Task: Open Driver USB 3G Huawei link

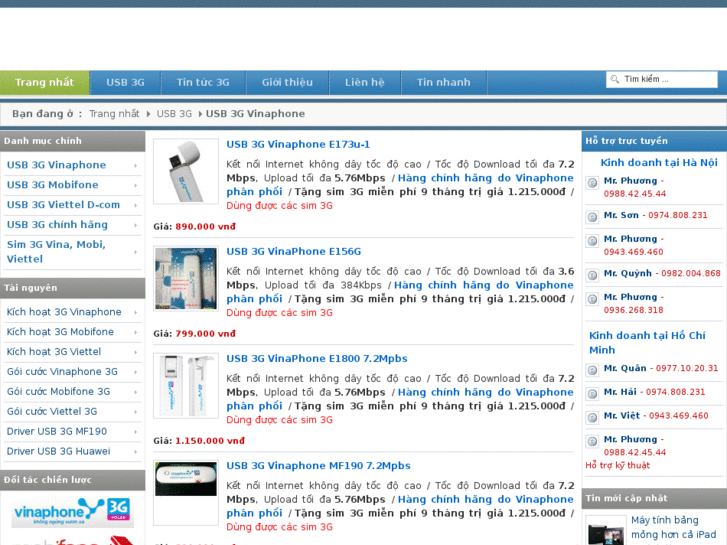Action: click(x=58, y=452)
